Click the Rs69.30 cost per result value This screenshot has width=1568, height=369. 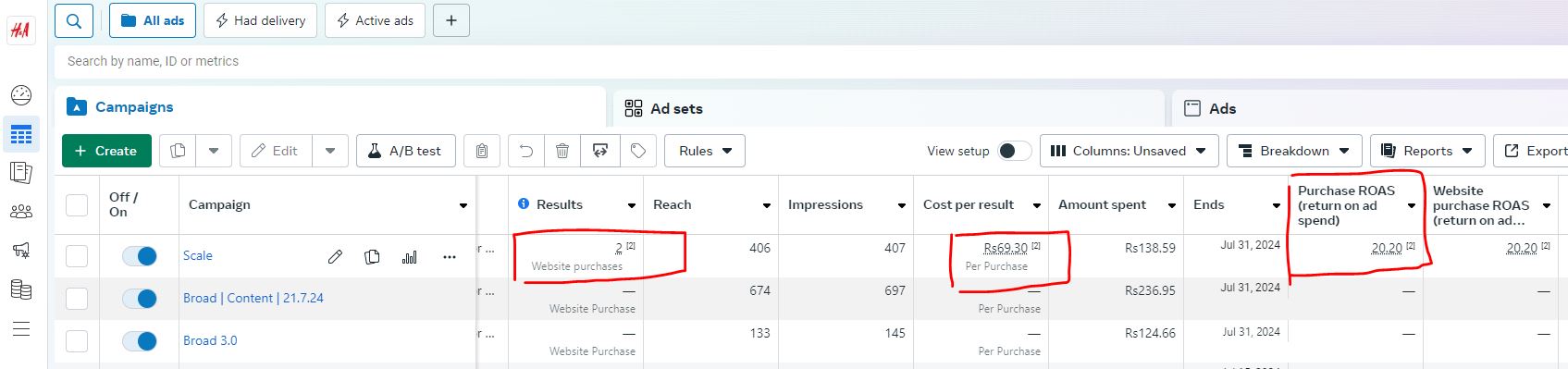1006,248
